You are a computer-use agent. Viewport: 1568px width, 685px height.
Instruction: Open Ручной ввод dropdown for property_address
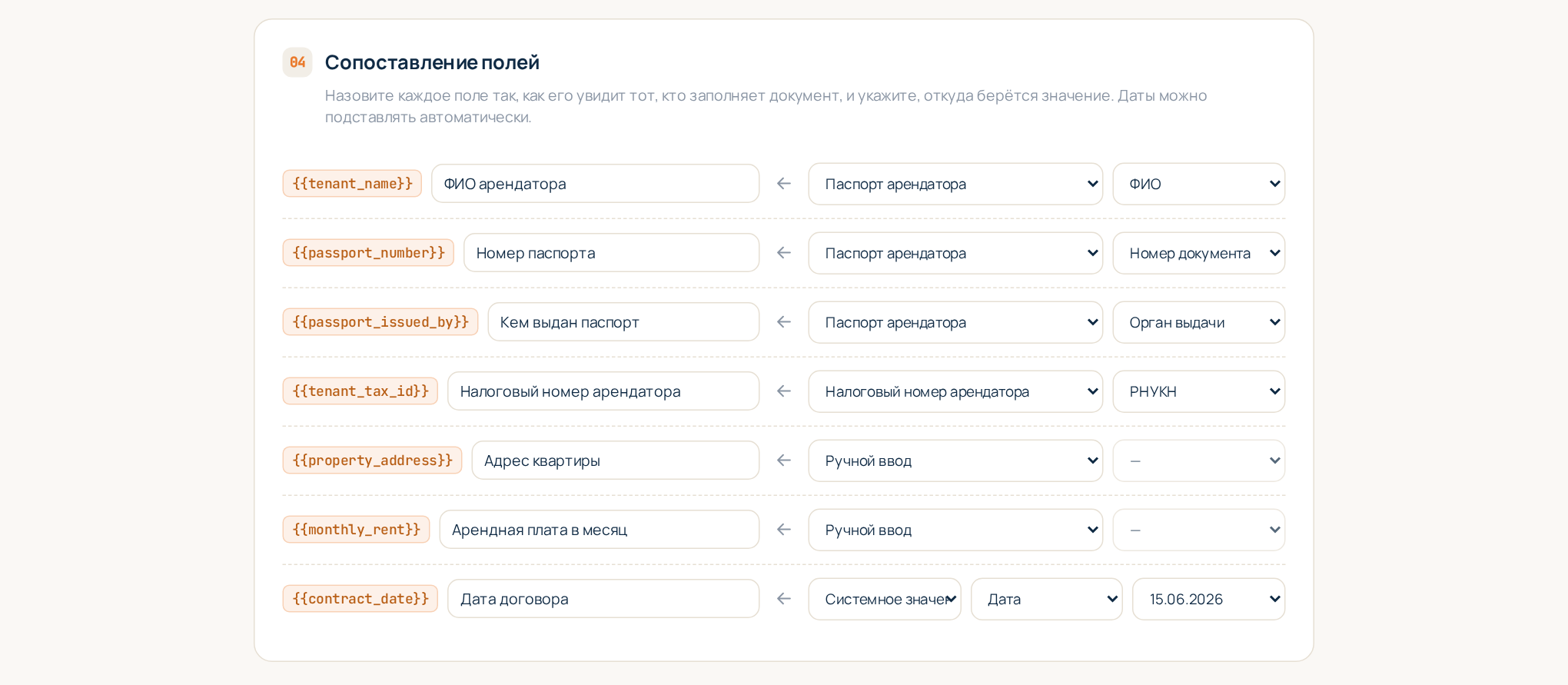[x=955, y=461]
